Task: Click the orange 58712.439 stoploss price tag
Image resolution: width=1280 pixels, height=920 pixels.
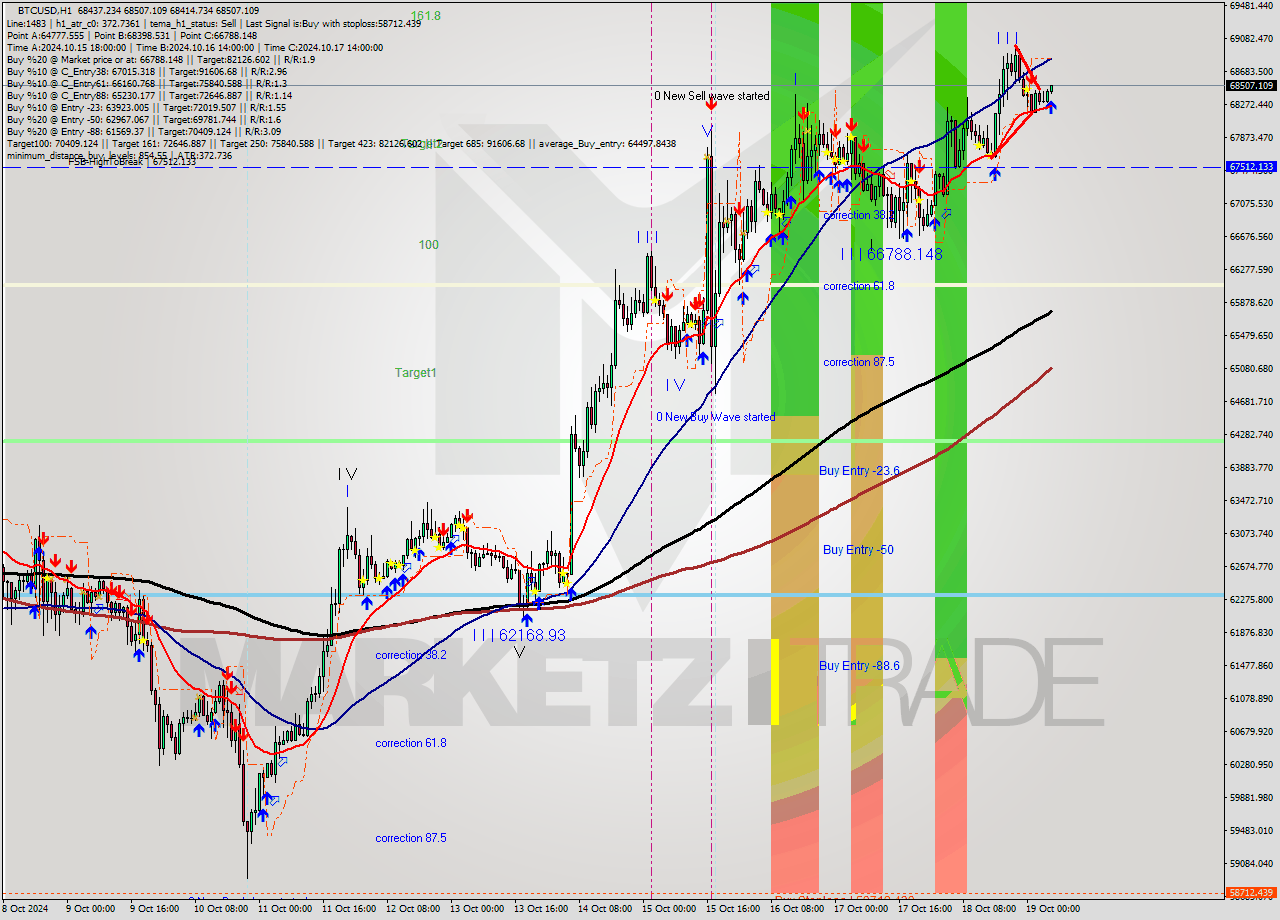Action: coord(1250,892)
